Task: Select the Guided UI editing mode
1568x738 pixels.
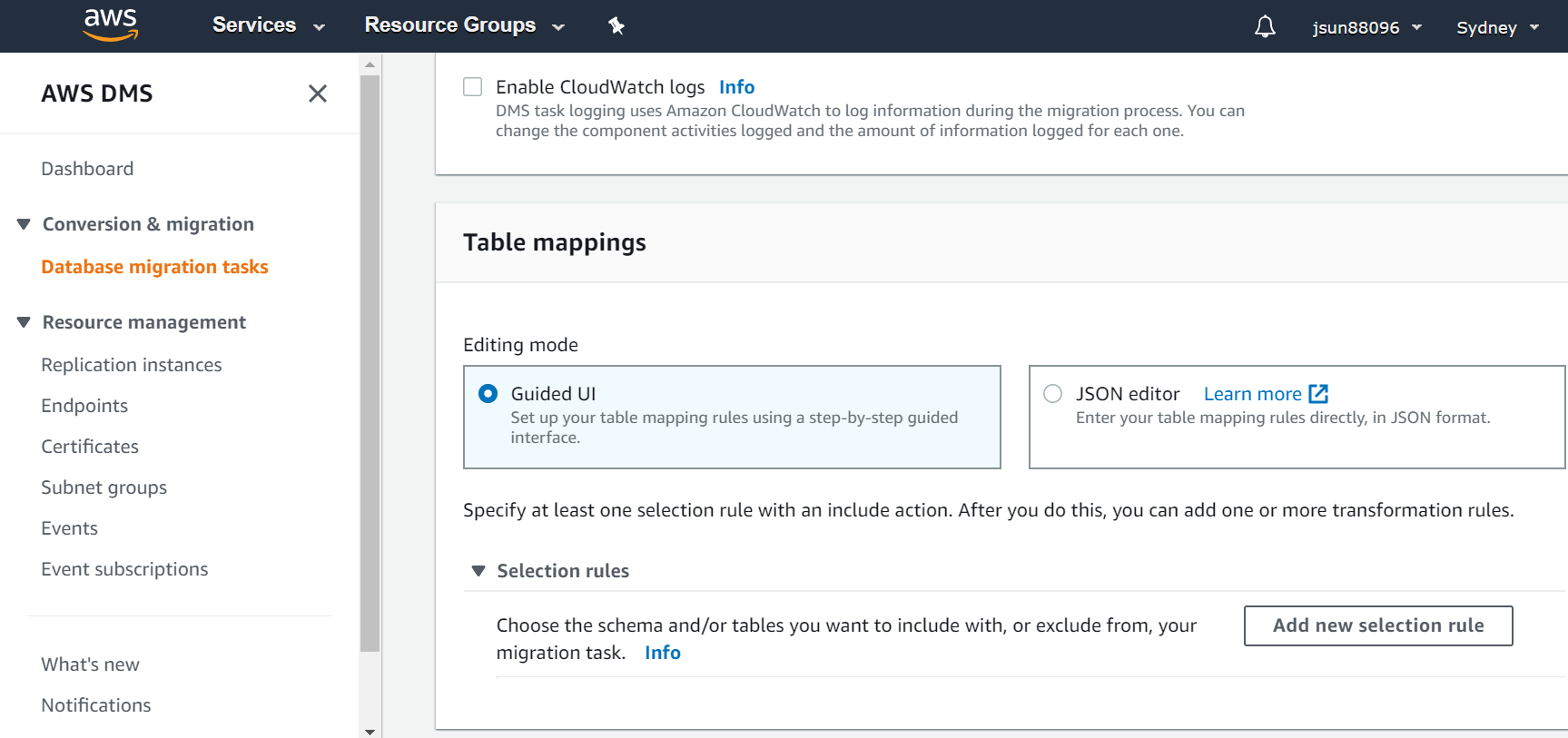Action: (x=488, y=394)
